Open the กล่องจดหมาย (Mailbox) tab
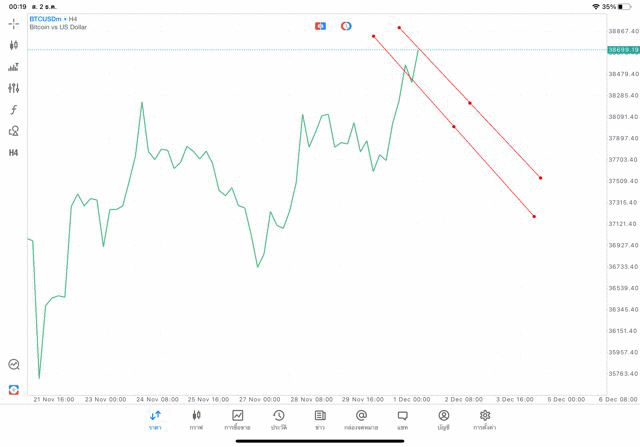This screenshot has height=447, width=640. (361, 420)
